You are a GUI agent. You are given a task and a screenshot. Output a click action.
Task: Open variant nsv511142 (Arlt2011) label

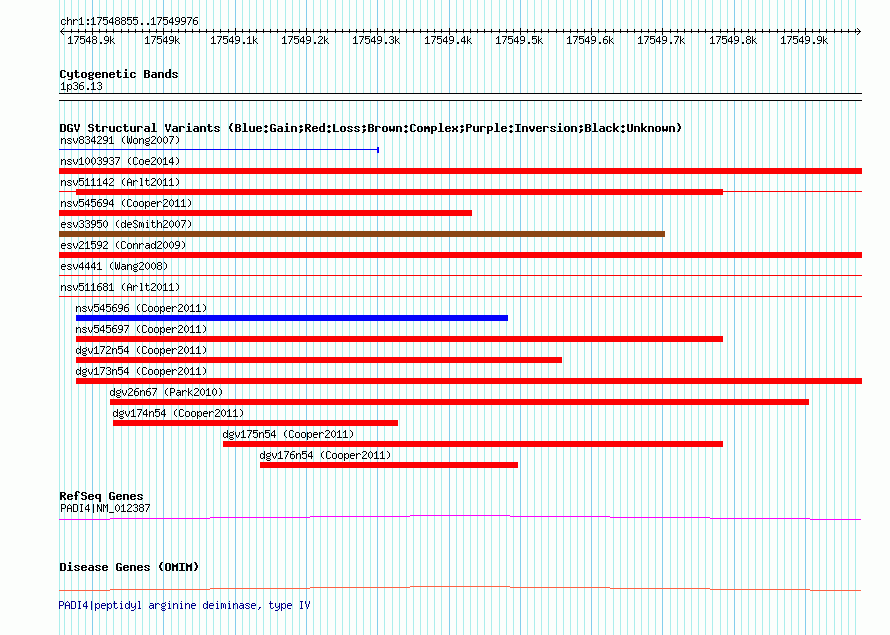pyautogui.click(x=120, y=182)
